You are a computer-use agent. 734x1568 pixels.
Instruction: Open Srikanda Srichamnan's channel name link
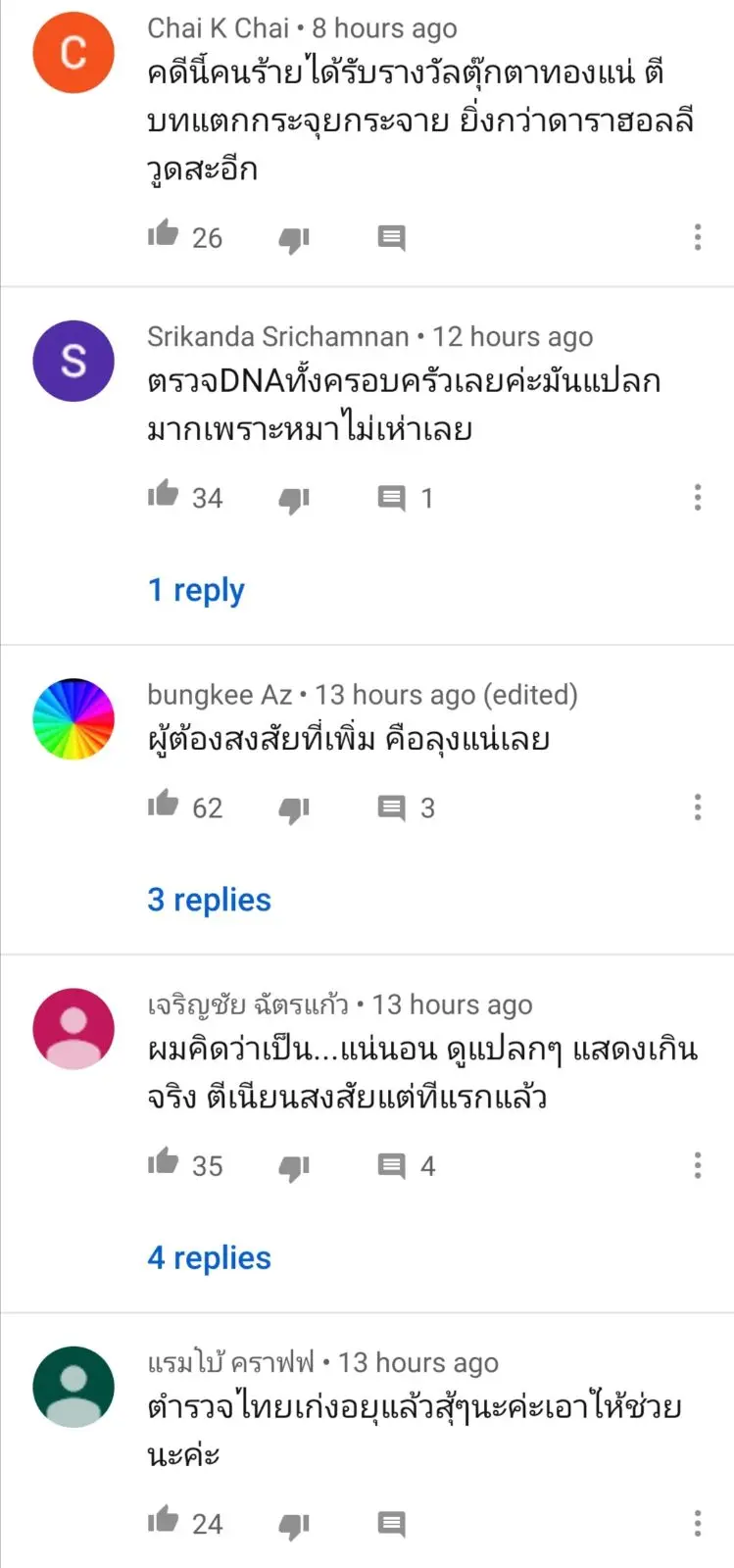278,337
